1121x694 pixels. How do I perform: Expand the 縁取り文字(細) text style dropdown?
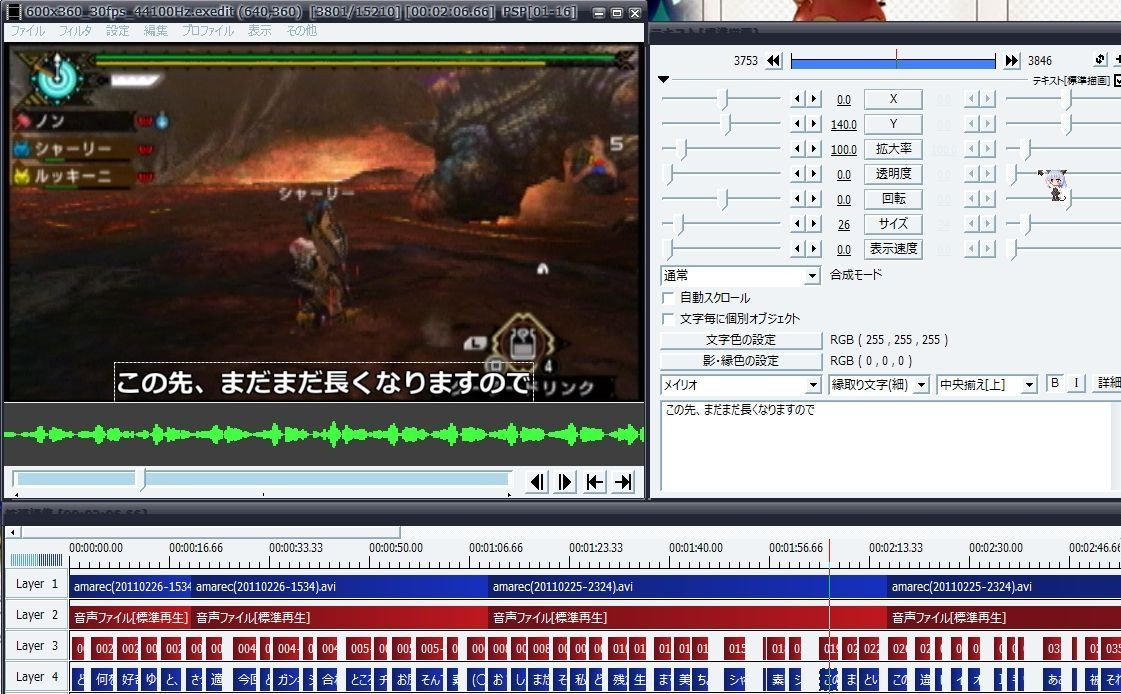[x=879, y=385]
